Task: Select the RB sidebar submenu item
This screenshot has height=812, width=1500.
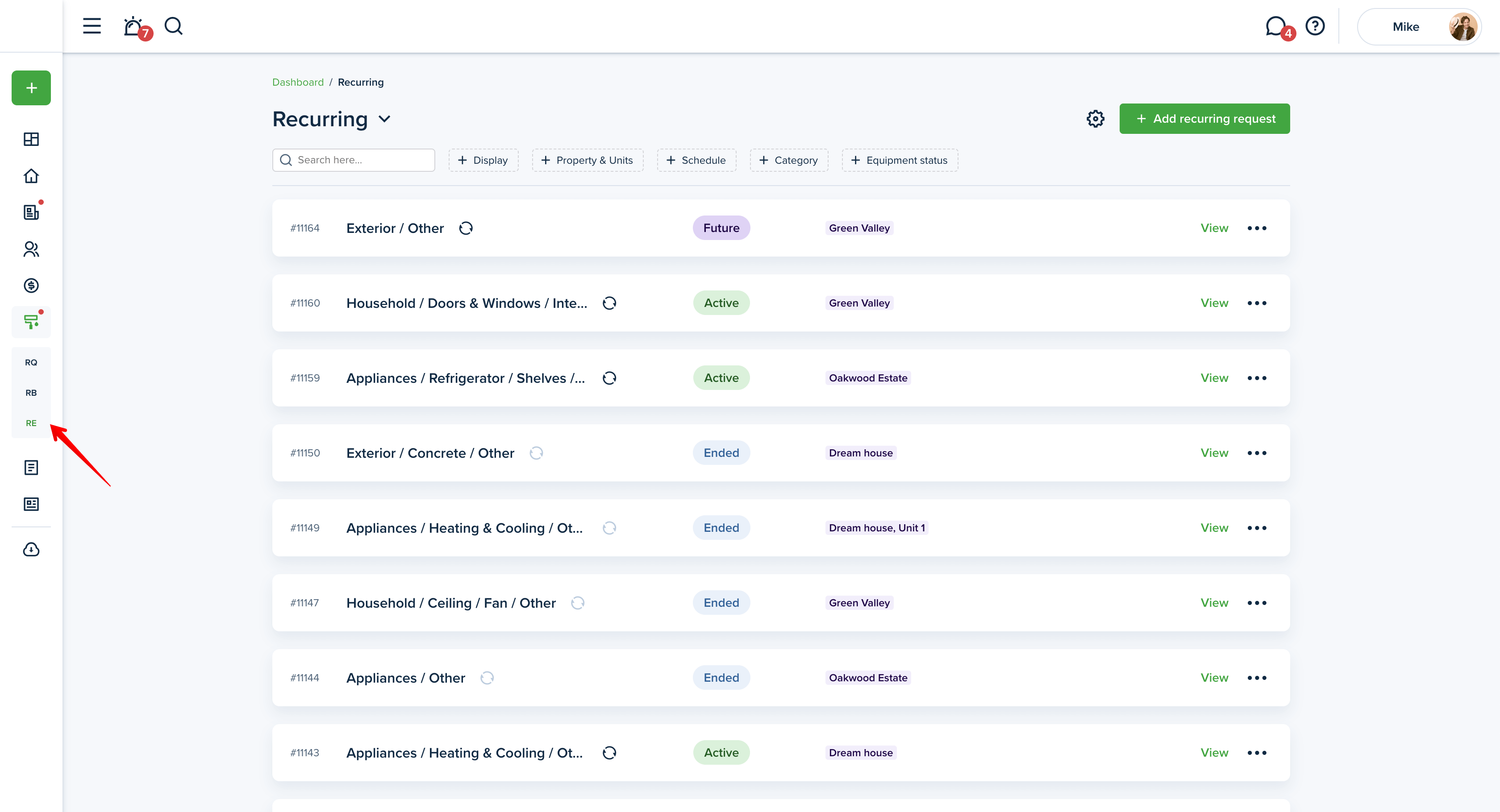Action: (31, 392)
